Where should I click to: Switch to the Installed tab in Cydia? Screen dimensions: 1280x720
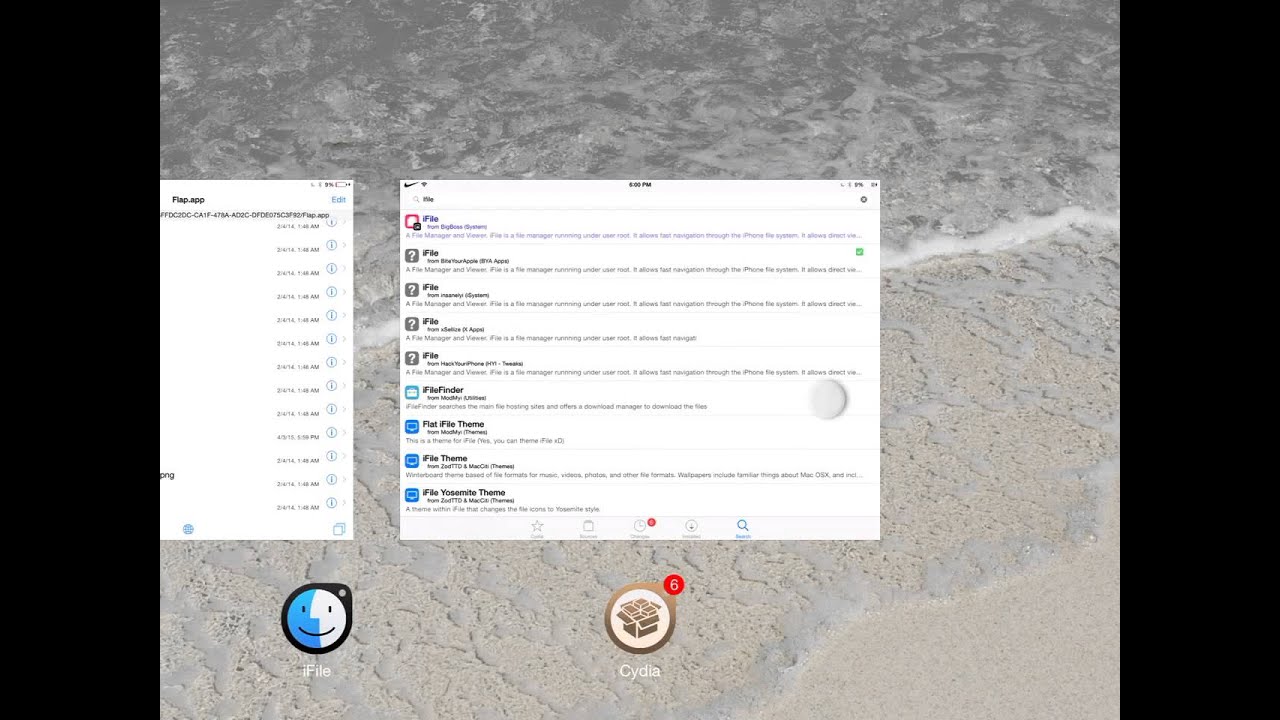[x=691, y=528]
